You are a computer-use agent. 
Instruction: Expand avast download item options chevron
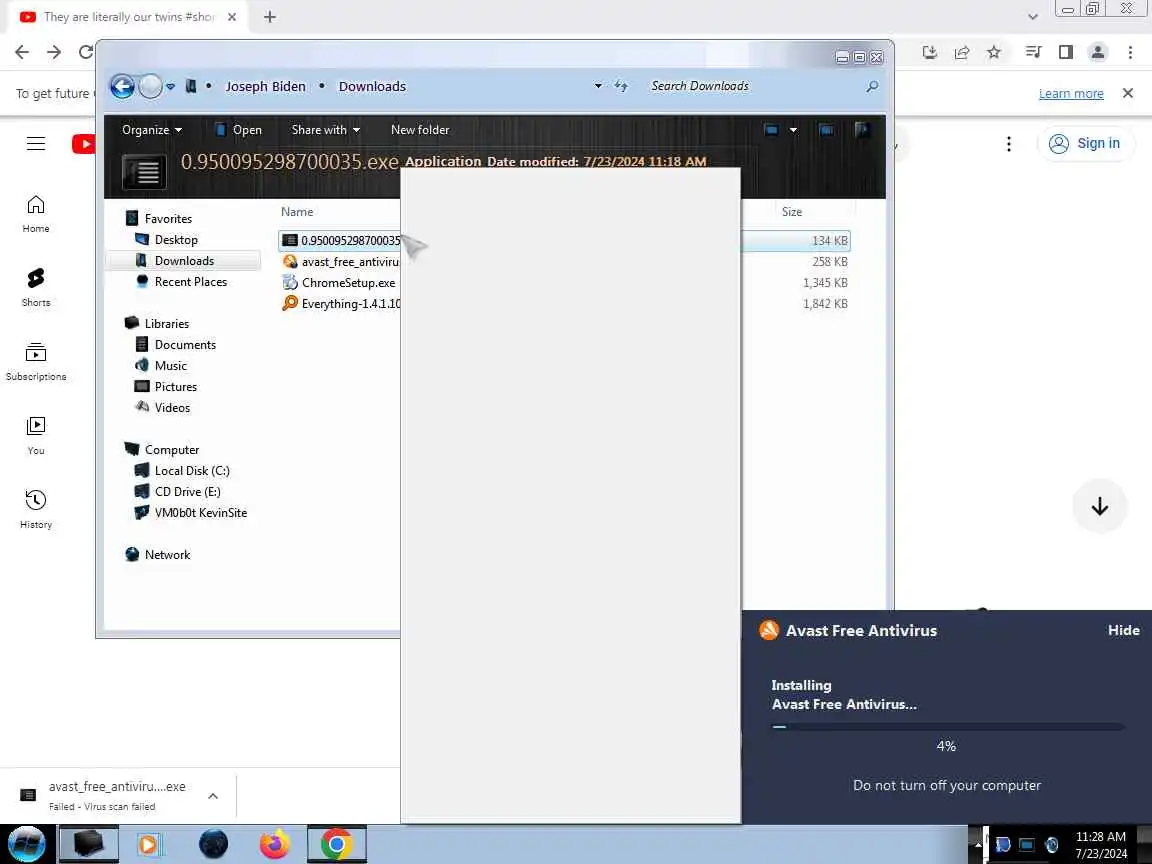click(213, 796)
